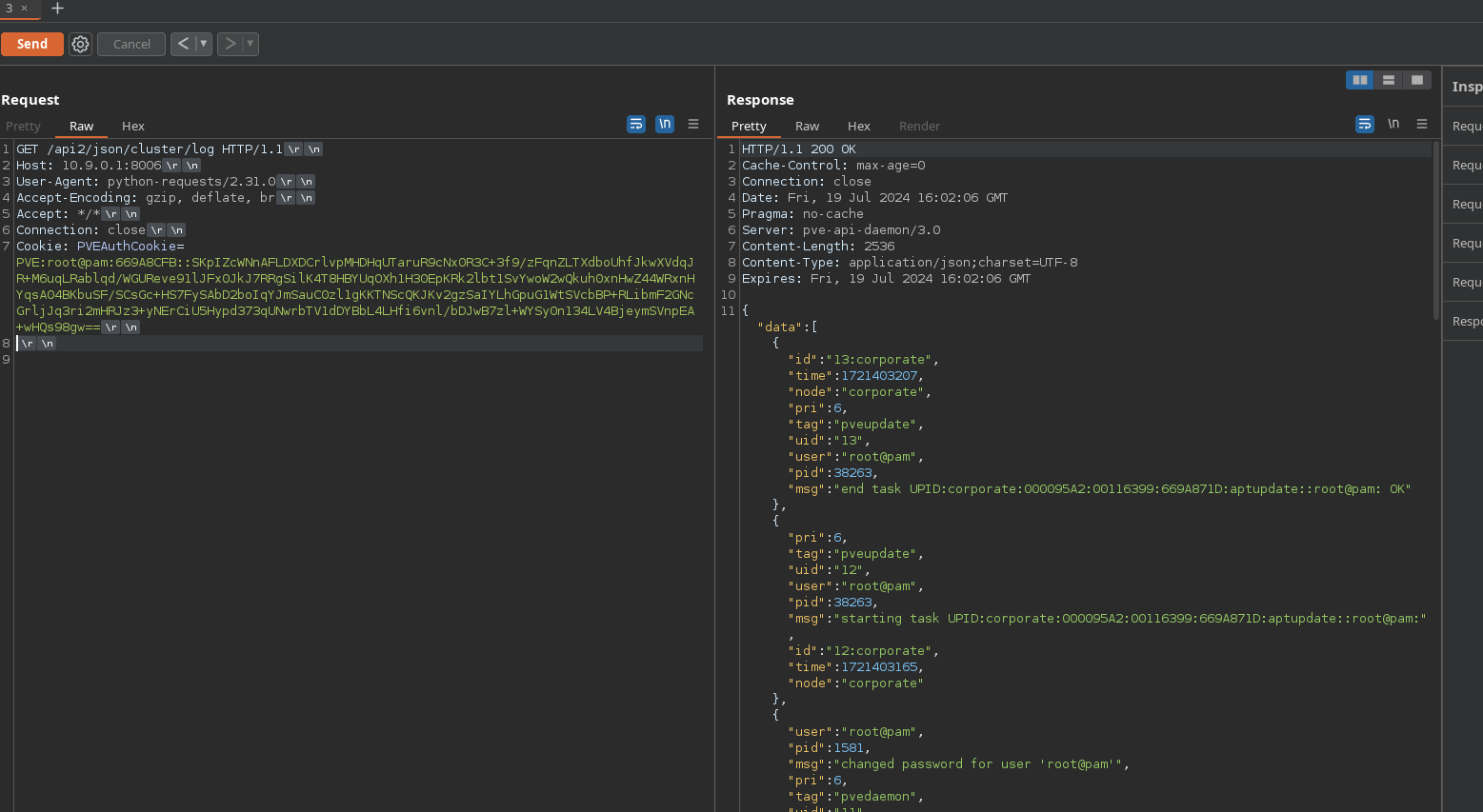Go forward to next request arrow

(230, 44)
